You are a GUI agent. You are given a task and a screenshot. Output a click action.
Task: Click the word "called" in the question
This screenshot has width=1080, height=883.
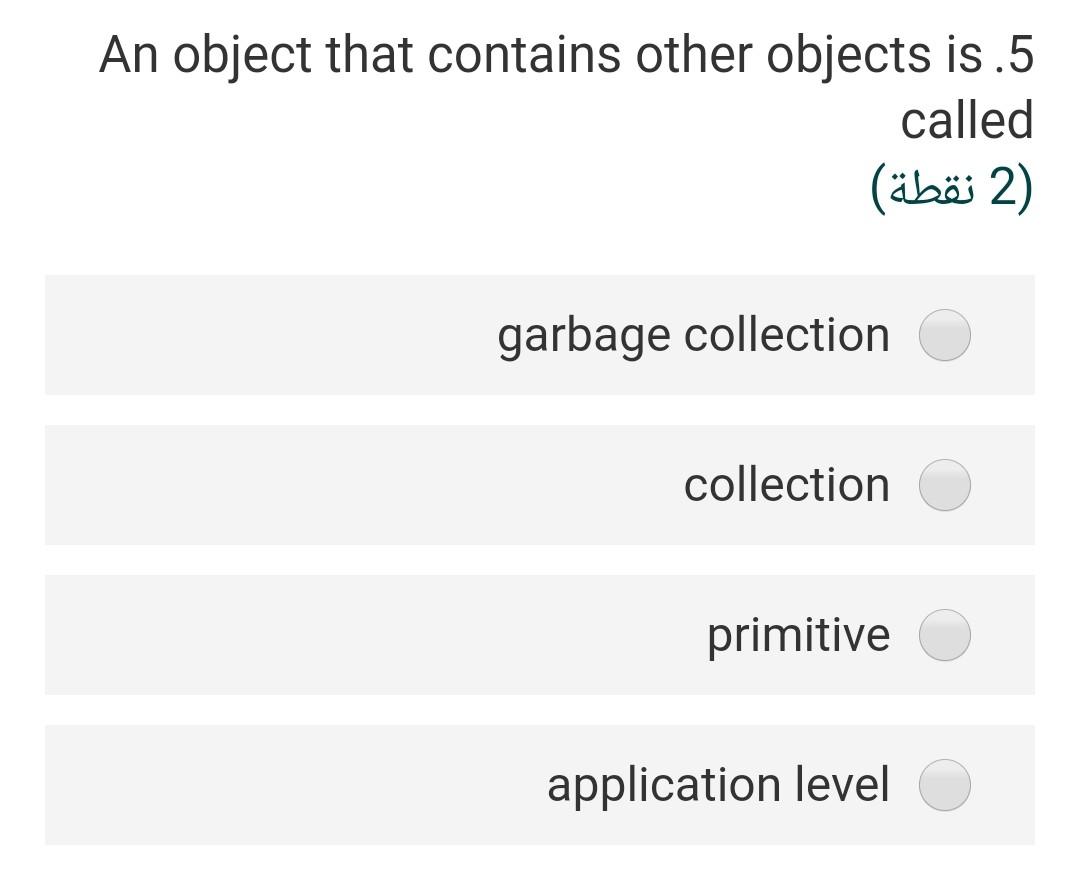pyautogui.click(x=969, y=120)
